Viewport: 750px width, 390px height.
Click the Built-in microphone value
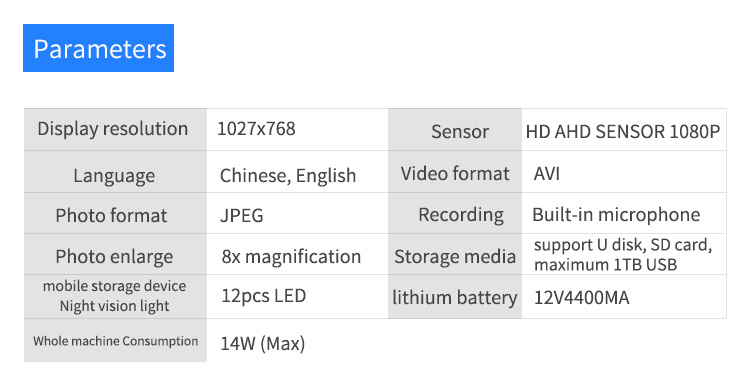[x=616, y=215]
